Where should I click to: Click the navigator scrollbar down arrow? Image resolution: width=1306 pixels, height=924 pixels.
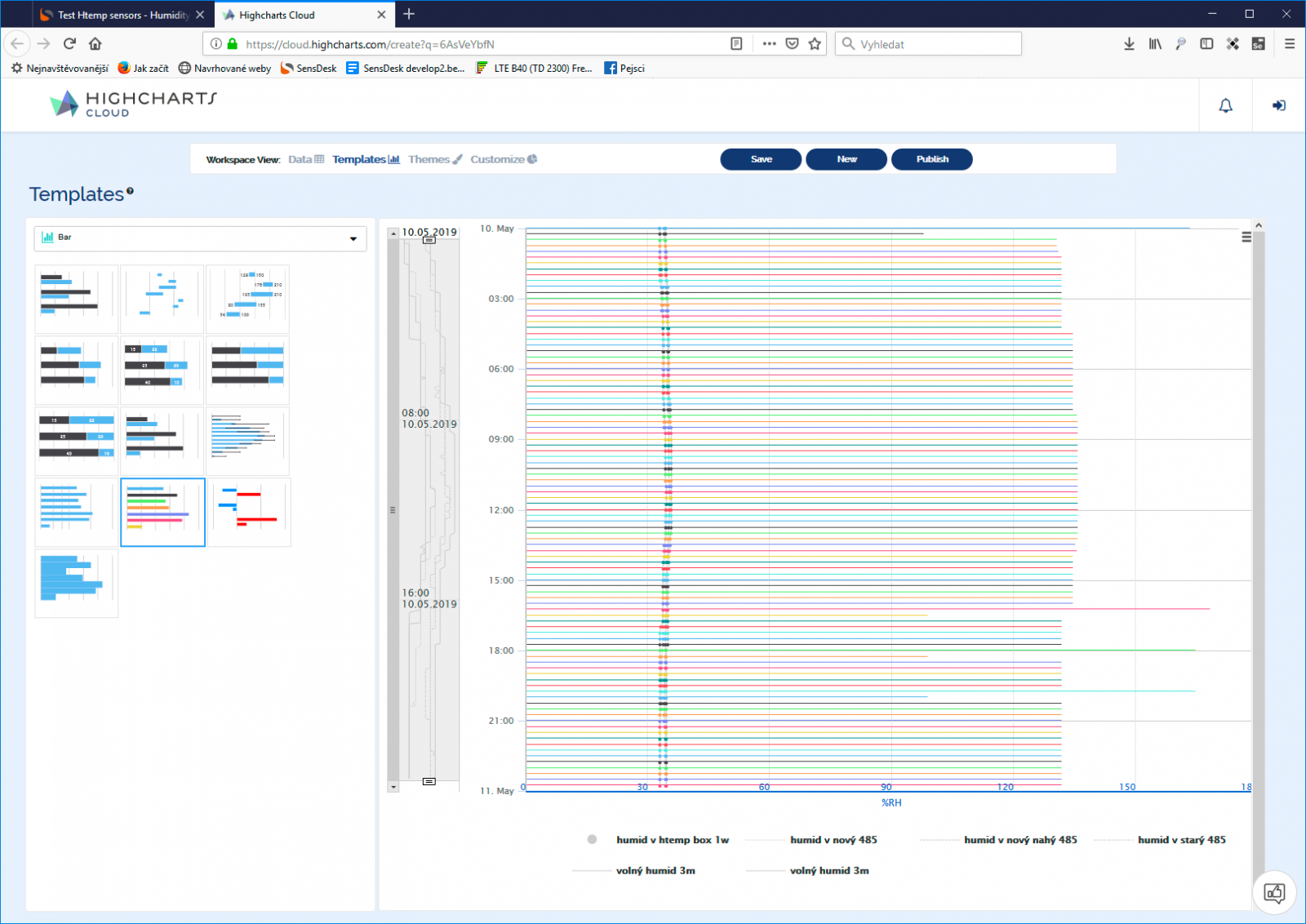tap(393, 787)
